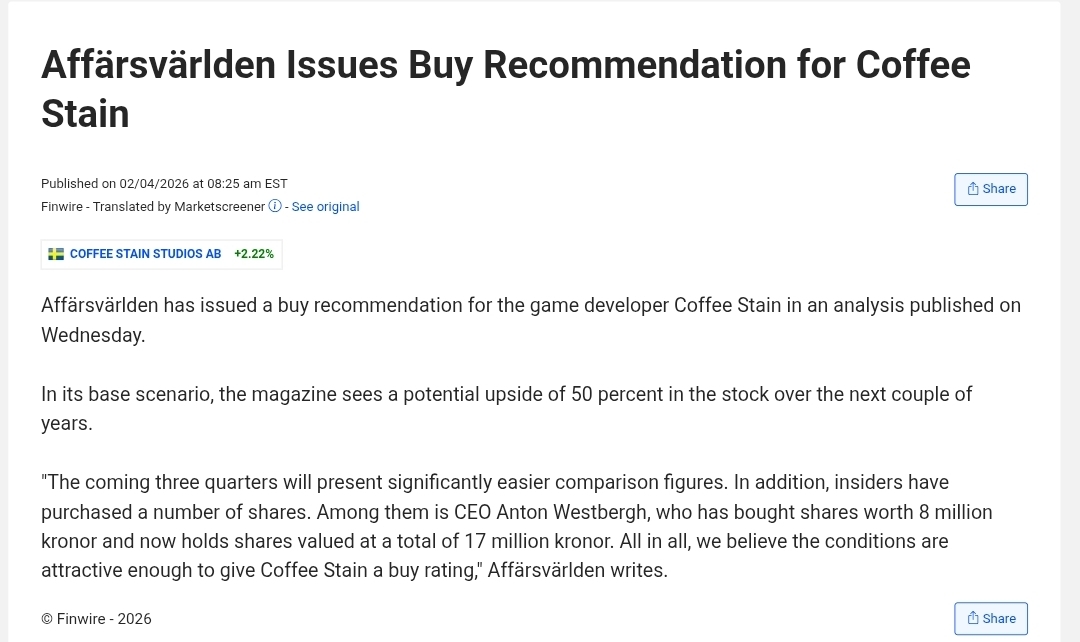Viewport: 1080px width, 642px height.
Task: Click the info icon beside Marketscreener
Action: point(275,207)
